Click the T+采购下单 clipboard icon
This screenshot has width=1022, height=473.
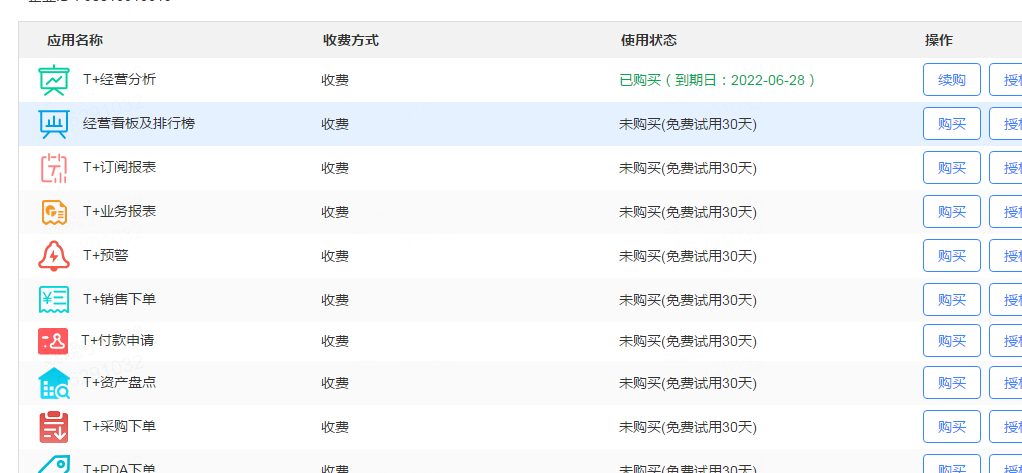(53, 427)
